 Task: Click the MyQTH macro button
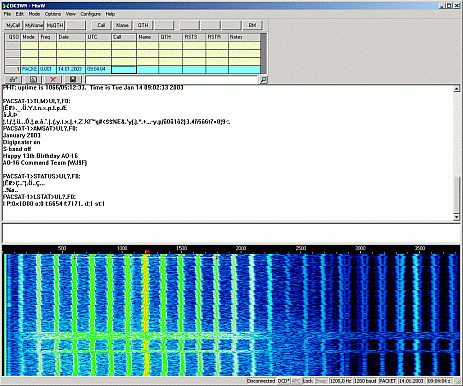pos(55,25)
